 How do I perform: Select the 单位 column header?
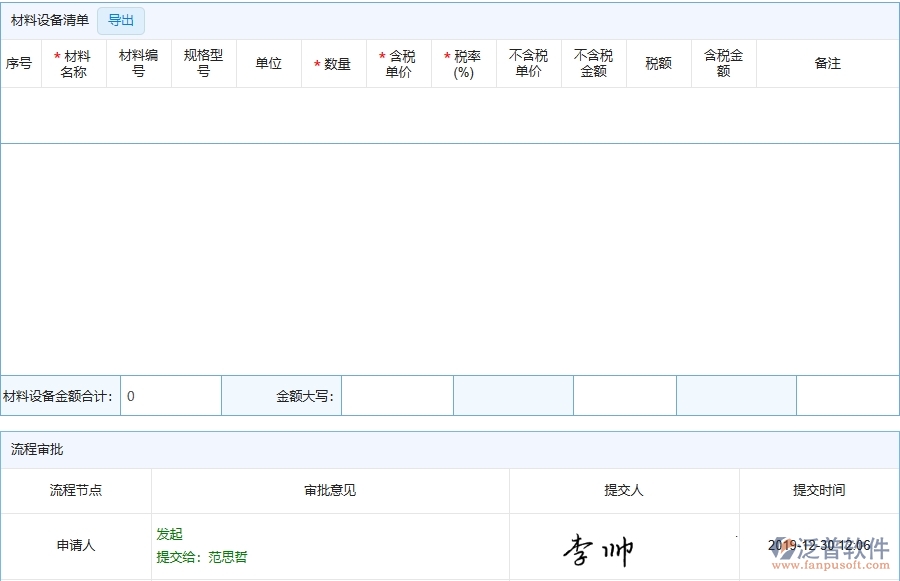[268, 62]
